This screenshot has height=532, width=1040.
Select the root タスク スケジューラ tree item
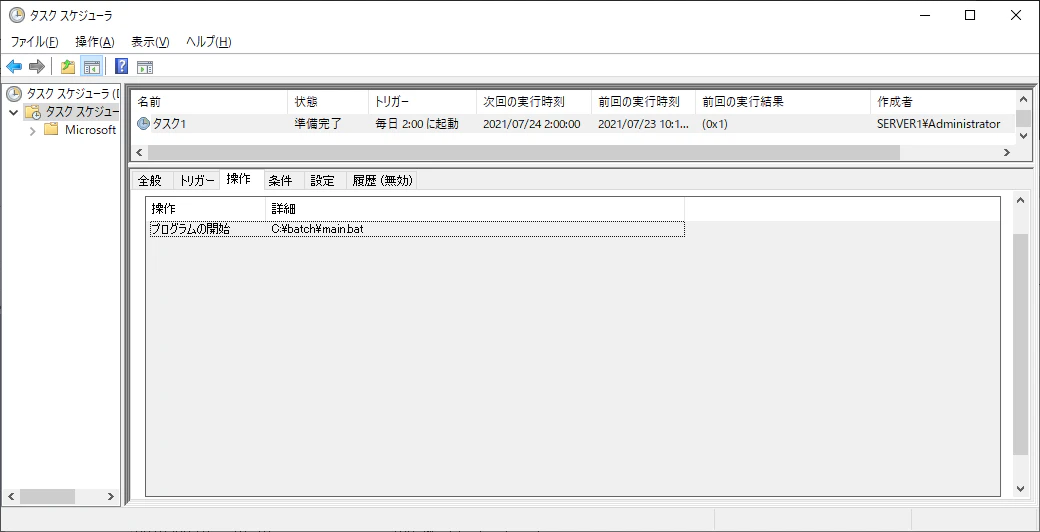click(72, 94)
